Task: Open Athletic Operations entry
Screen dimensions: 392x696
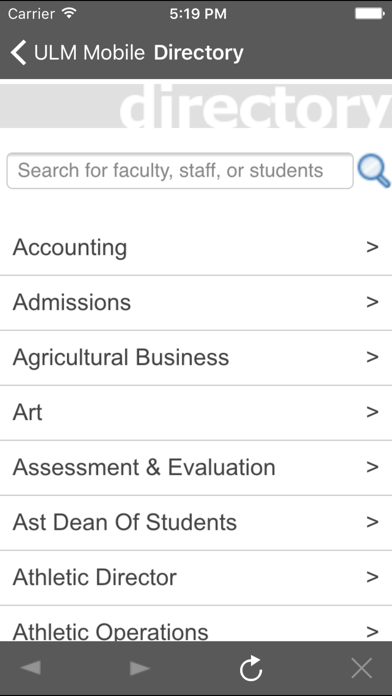Action: pos(196,624)
